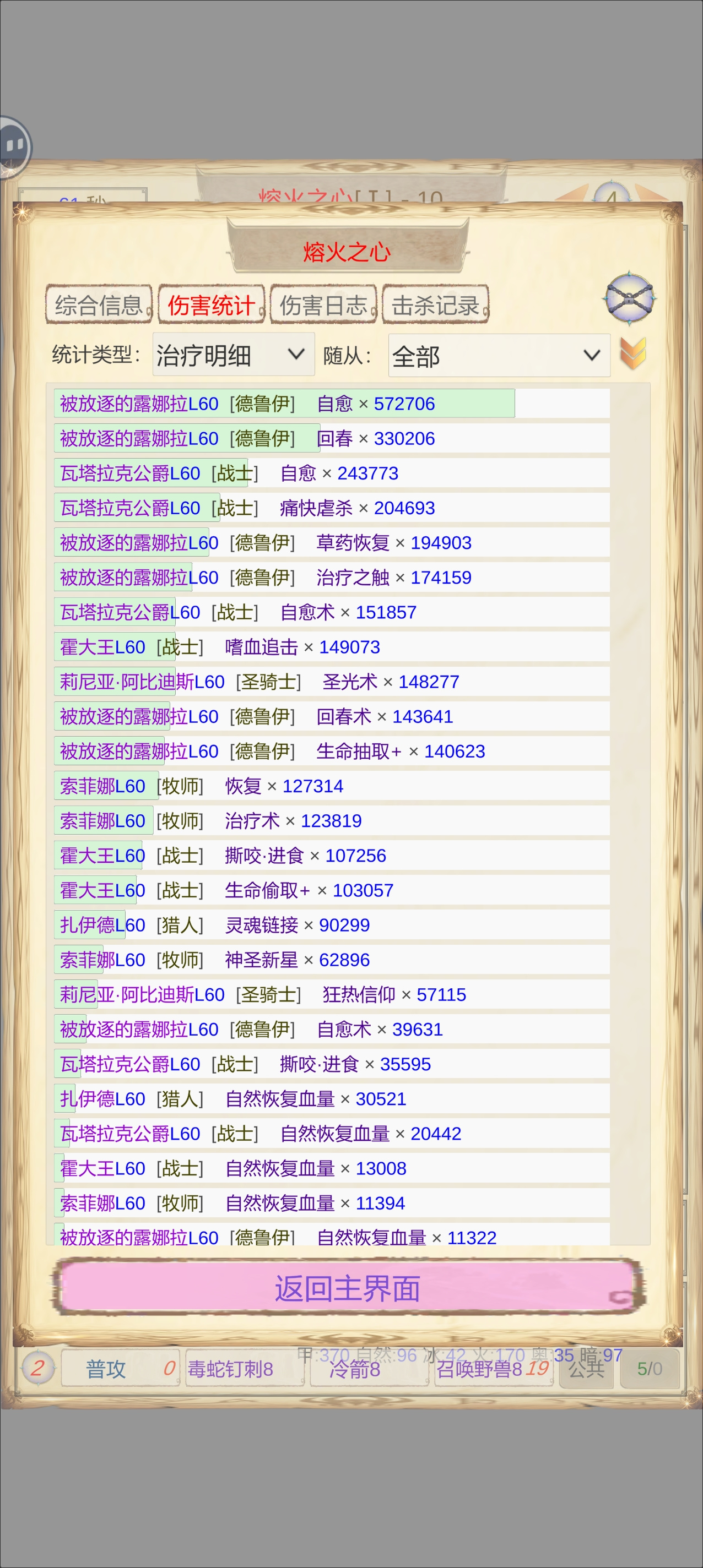This screenshot has height=1568, width=703.
Task: Click the golden double-chevron arrow icon
Action: click(633, 353)
